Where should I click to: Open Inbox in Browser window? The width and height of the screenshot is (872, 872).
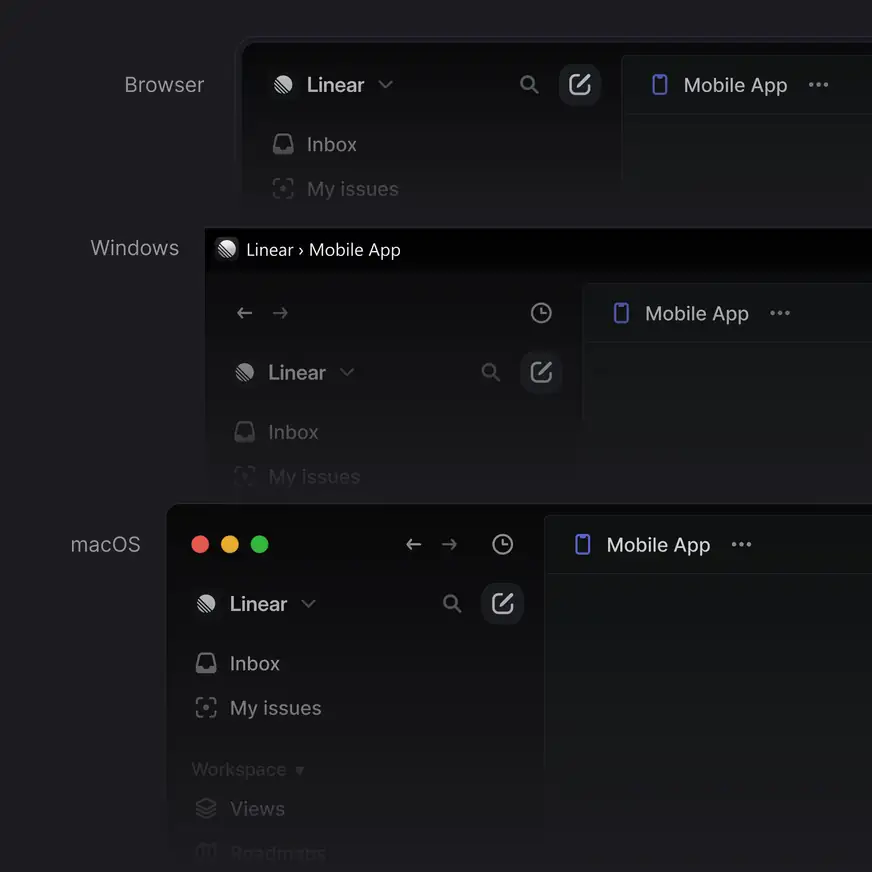pos(315,145)
